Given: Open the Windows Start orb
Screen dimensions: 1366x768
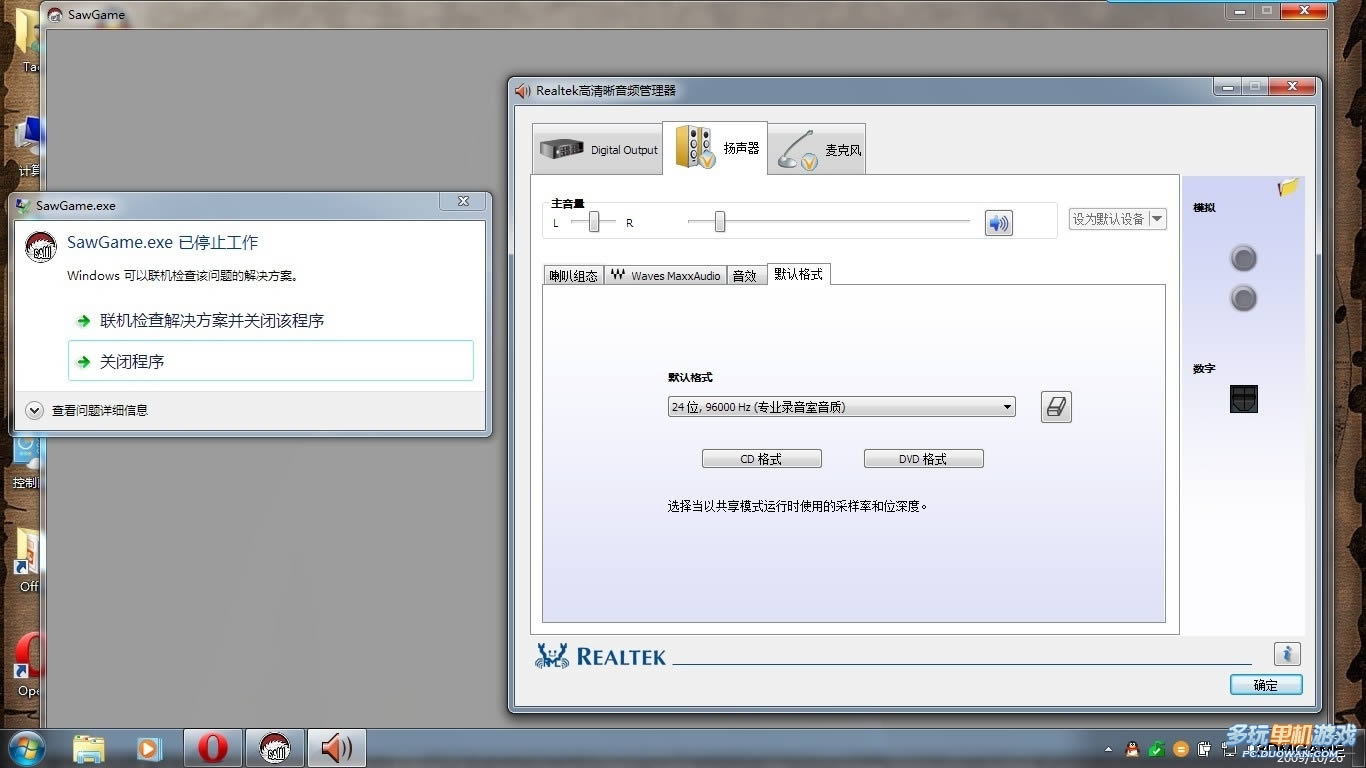Looking at the screenshot, I should coord(25,748).
